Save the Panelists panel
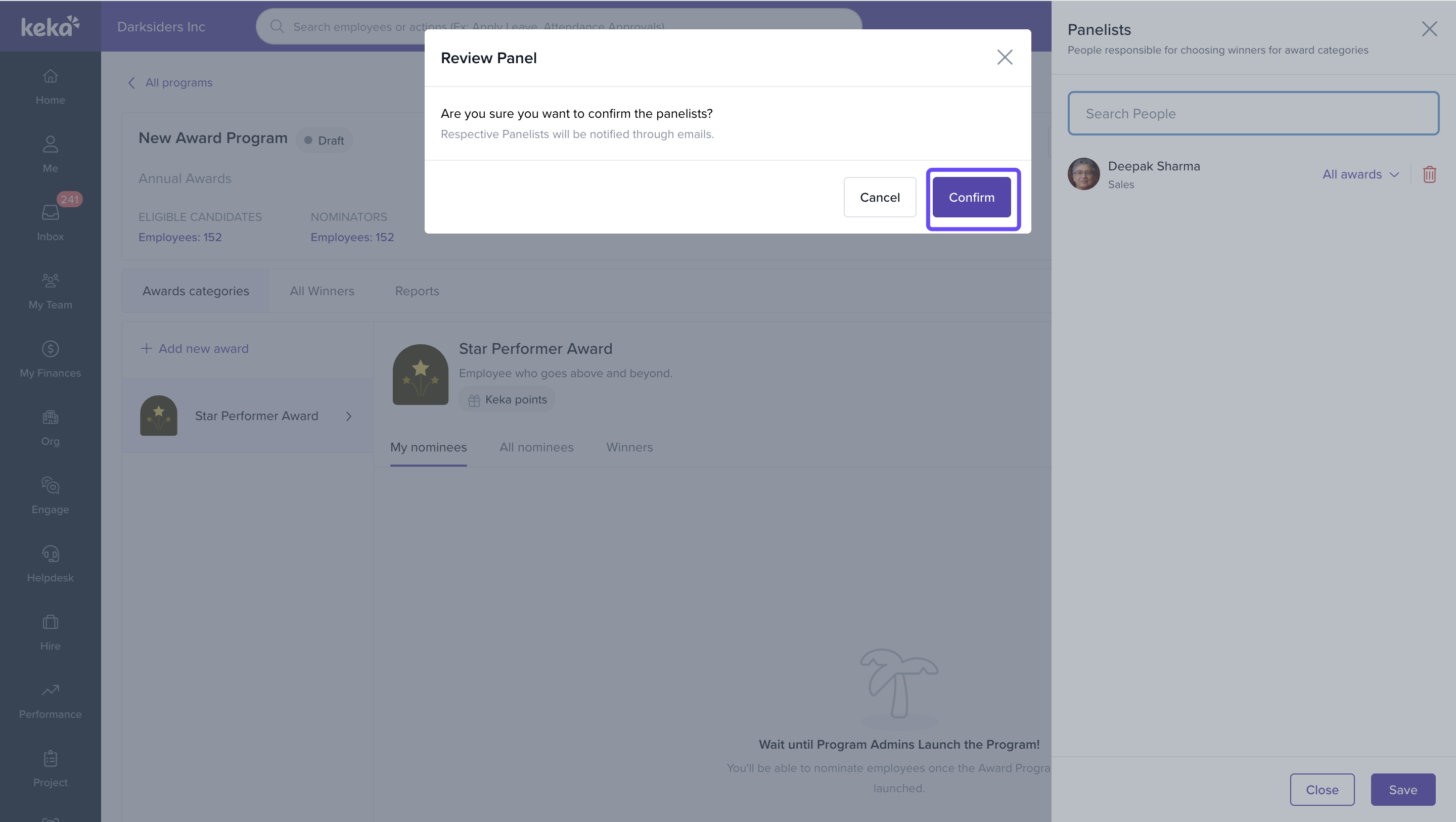 click(x=1402, y=790)
